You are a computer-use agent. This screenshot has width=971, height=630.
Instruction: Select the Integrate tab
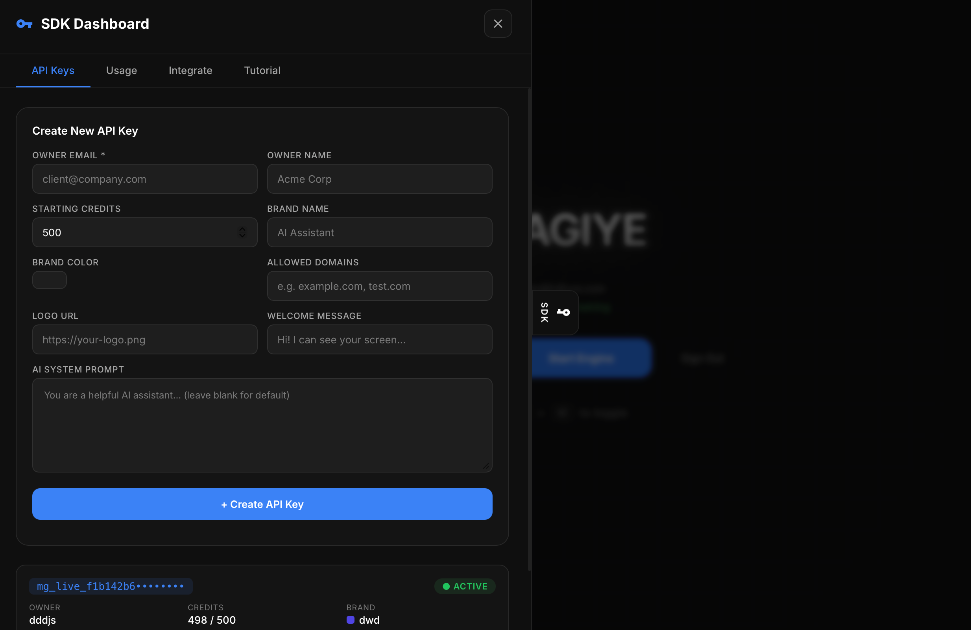[x=190, y=71]
